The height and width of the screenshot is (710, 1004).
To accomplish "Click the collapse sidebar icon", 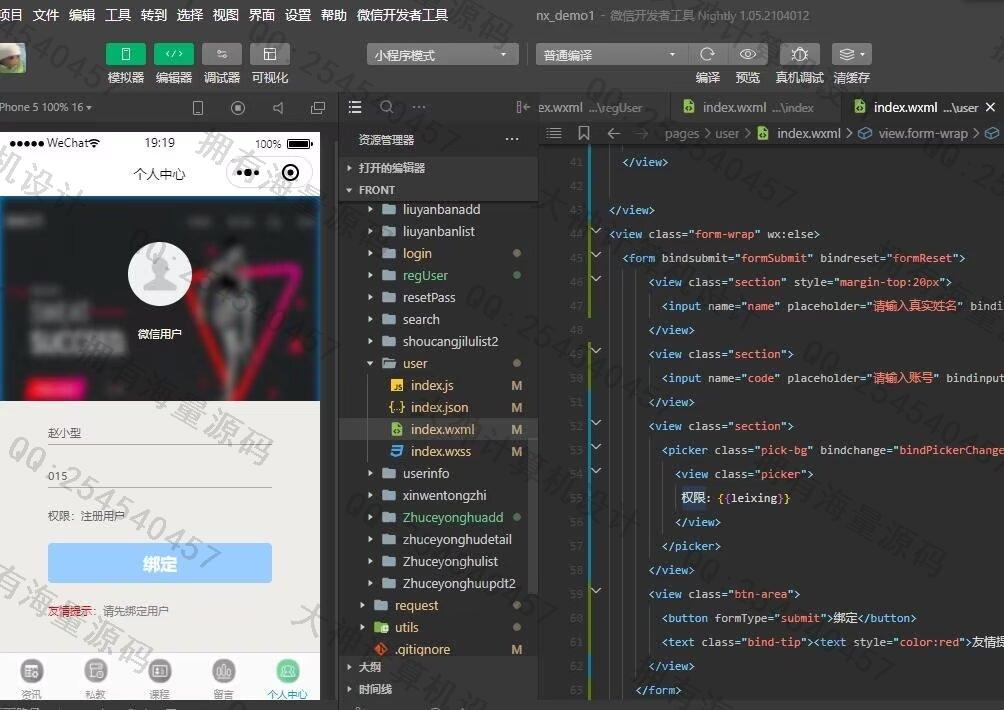I will (x=522, y=107).
